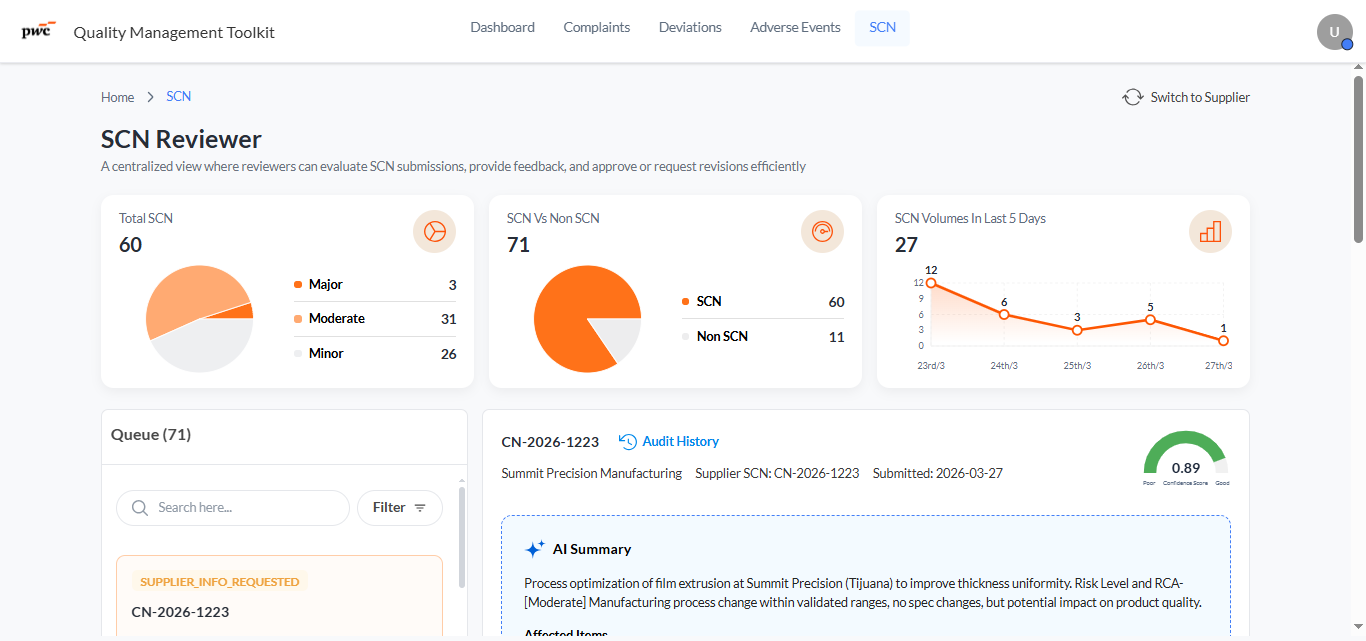Click the PwC logo
1366x641 pixels.
pyautogui.click(x=38, y=30)
